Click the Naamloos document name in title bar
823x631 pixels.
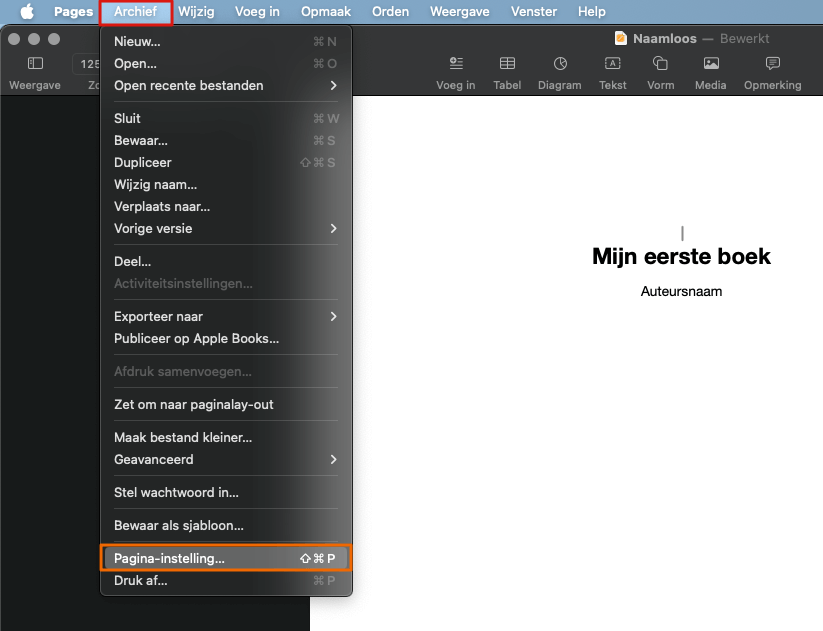664,38
